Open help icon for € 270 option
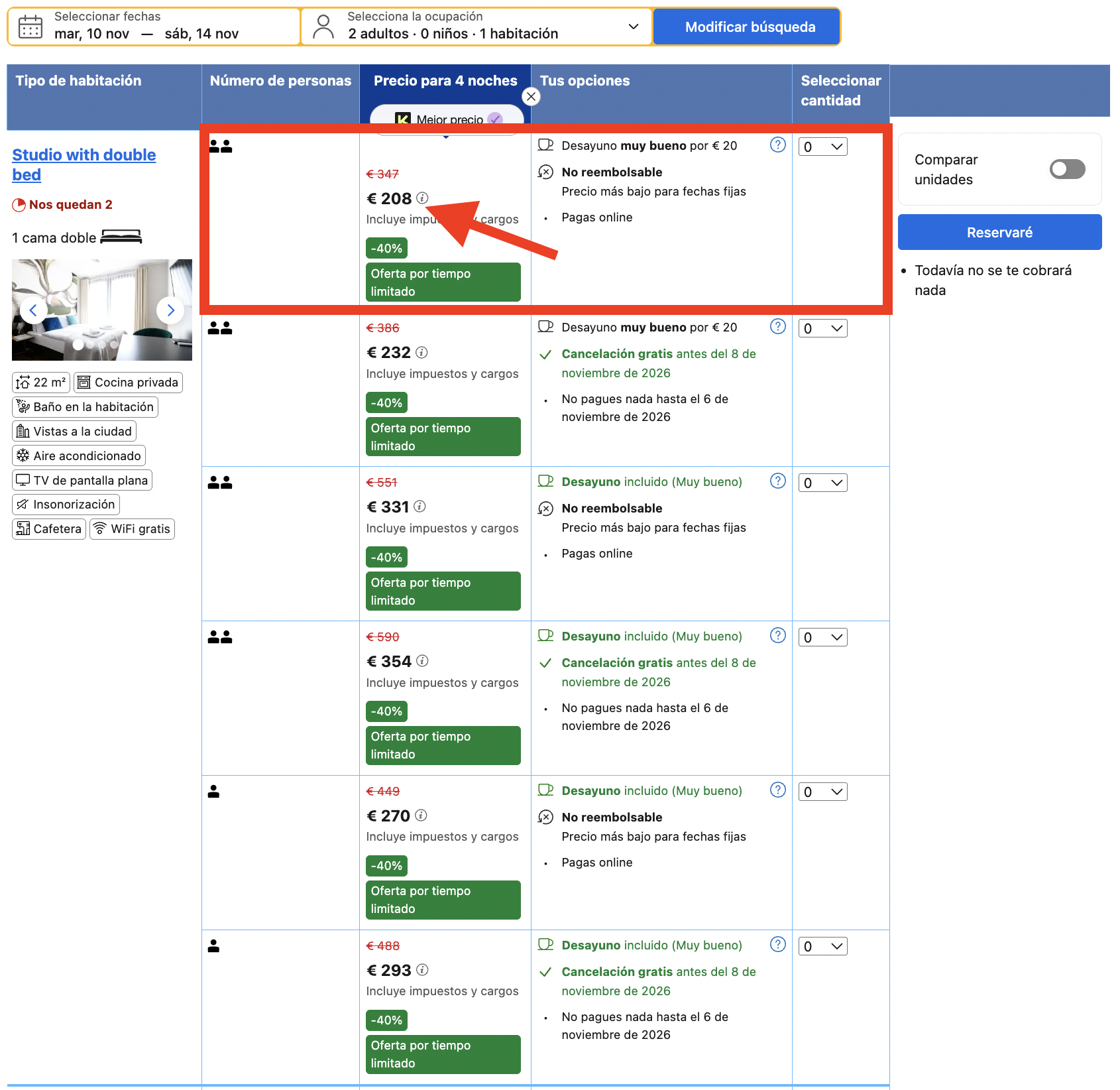 pos(778,790)
